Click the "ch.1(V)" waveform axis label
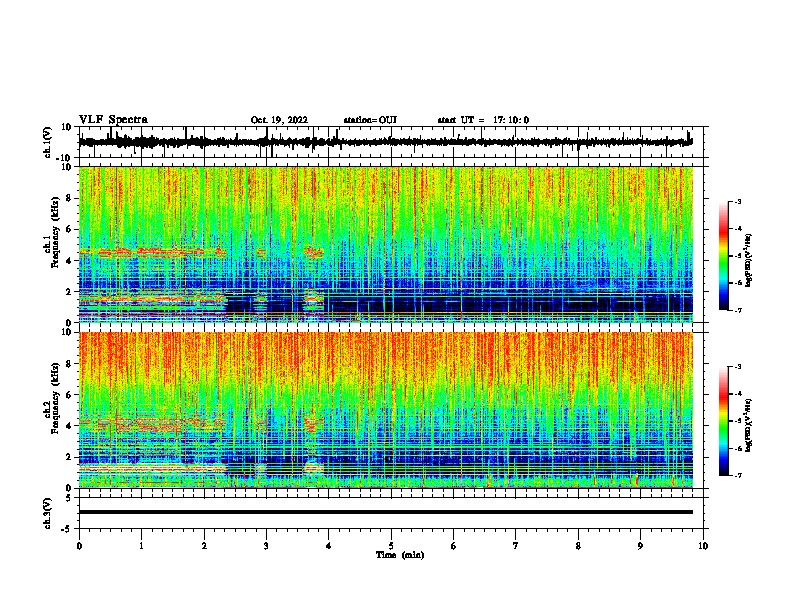 click(48, 142)
